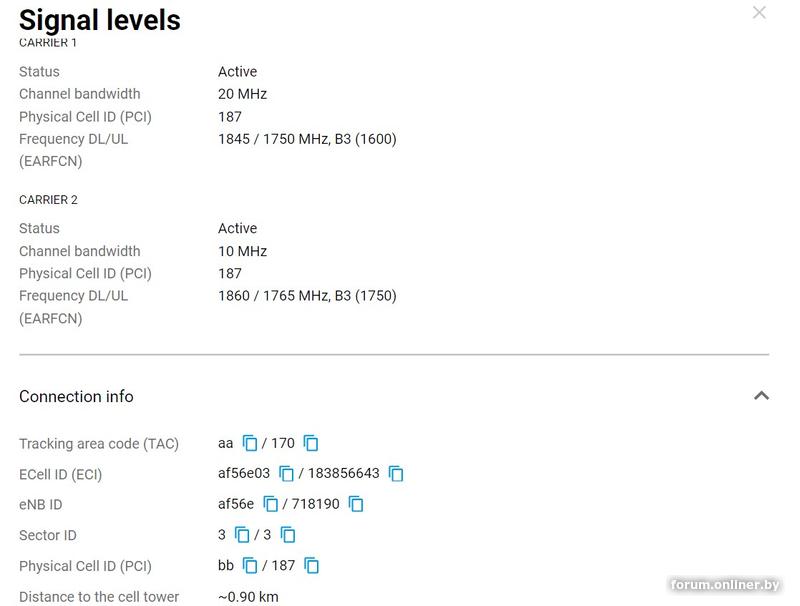
Task: Copy the hex ECell ID af56e03
Action: (286, 474)
